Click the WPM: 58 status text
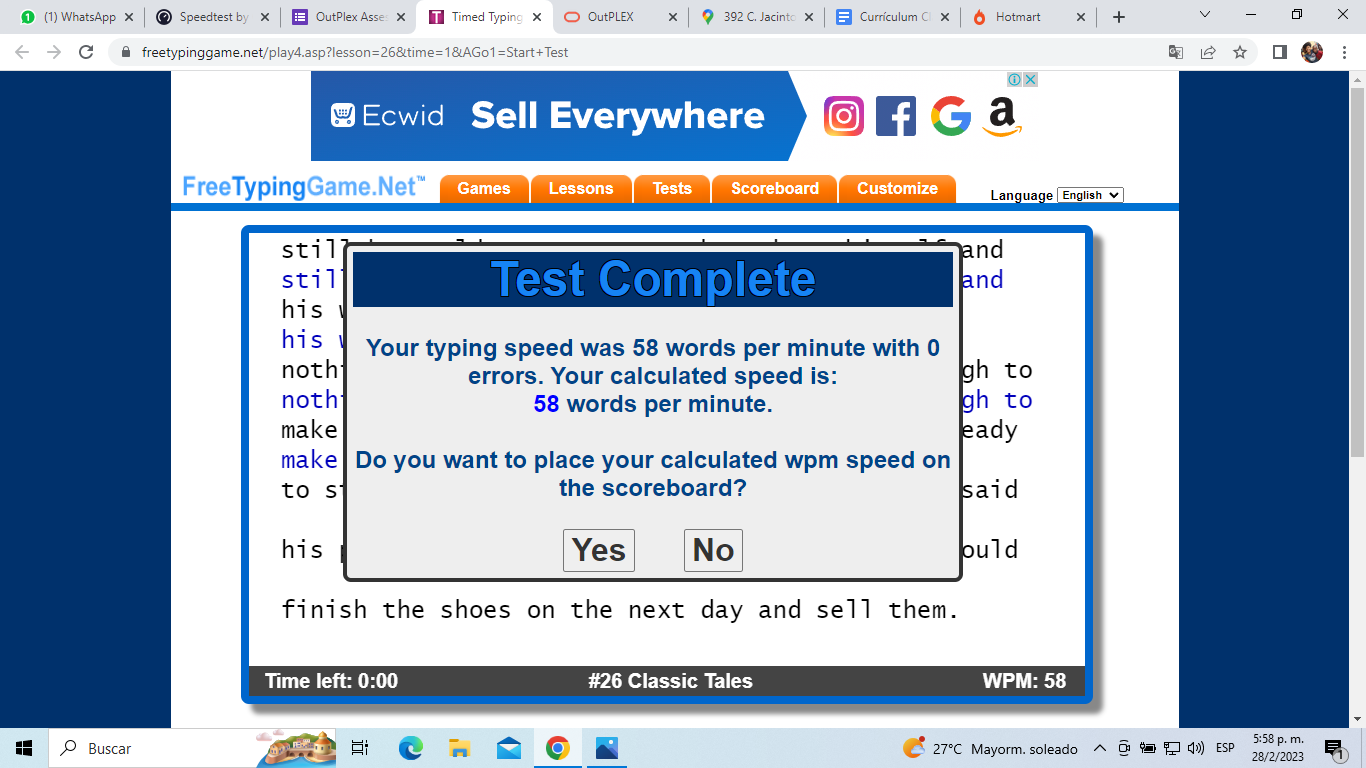This screenshot has height=768, width=1366. tap(1024, 681)
